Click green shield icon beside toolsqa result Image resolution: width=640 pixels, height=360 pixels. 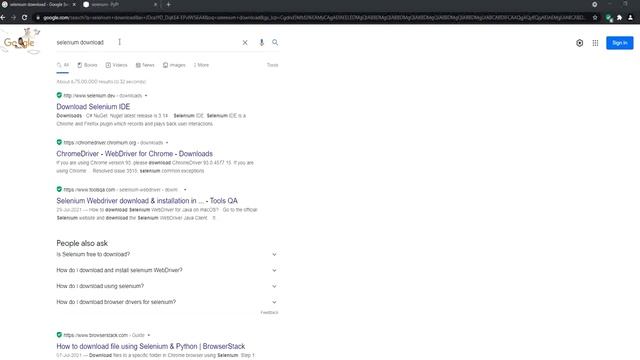(x=59, y=189)
